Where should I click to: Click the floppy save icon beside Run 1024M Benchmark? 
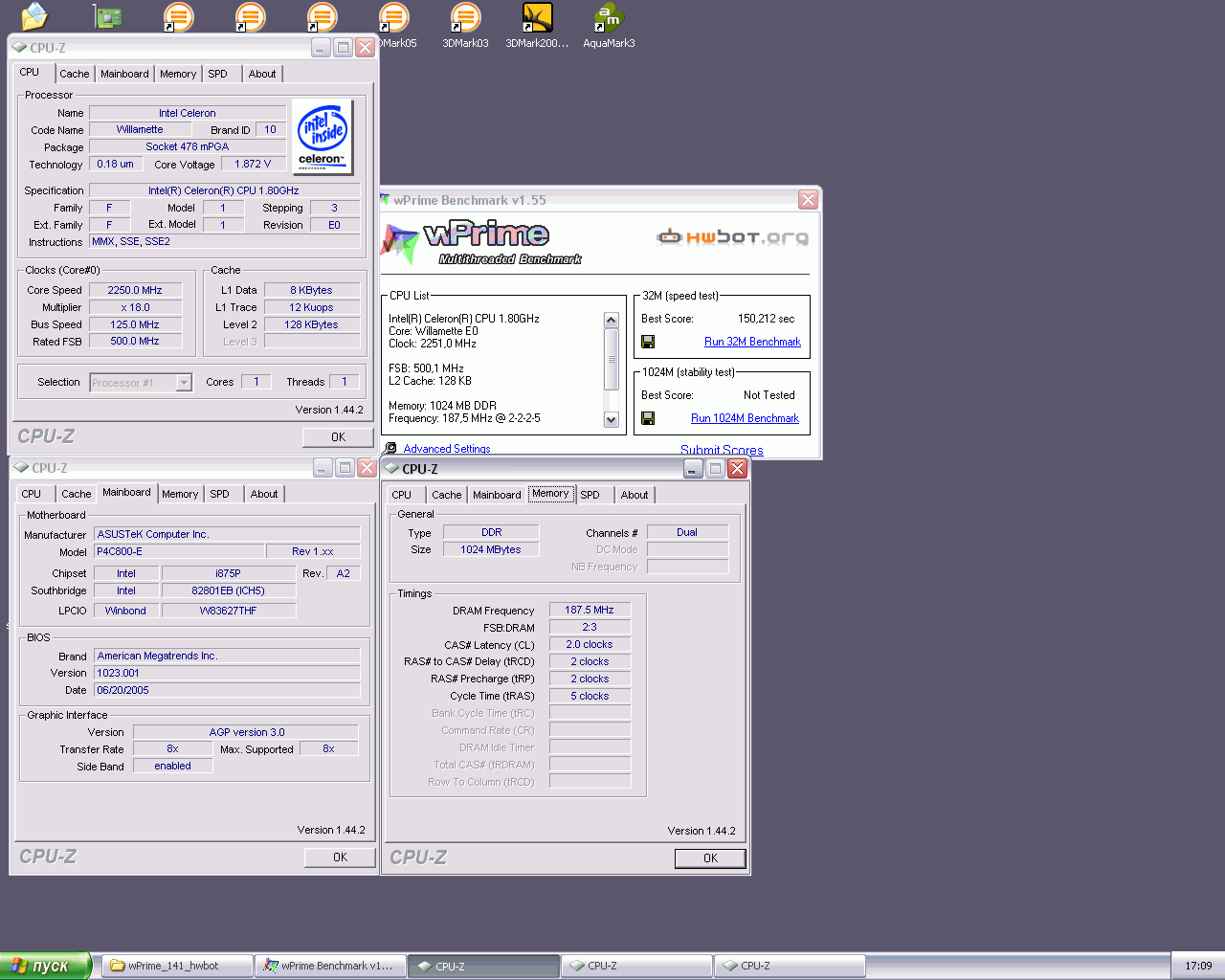648,418
